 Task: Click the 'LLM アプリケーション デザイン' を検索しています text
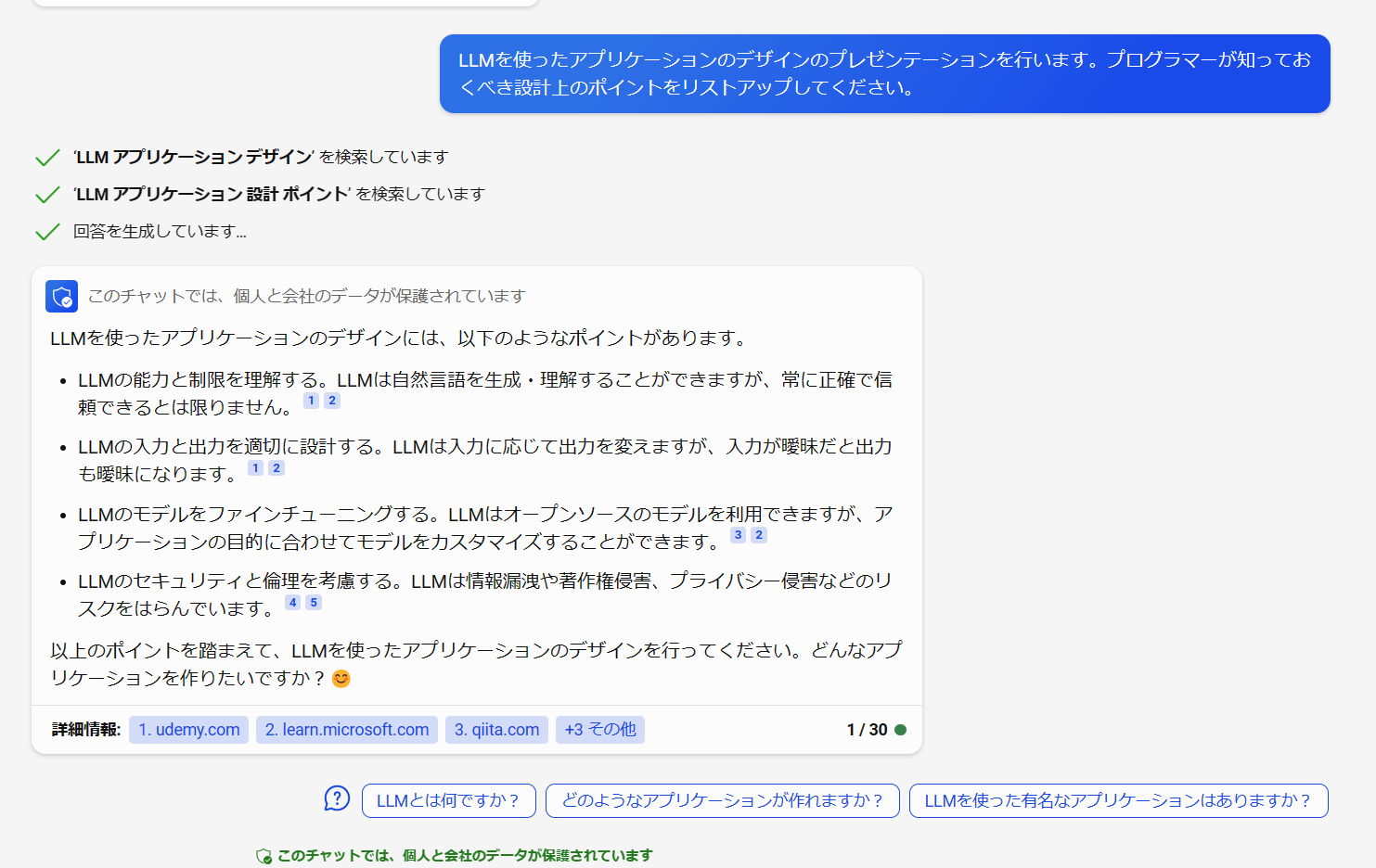[261, 158]
